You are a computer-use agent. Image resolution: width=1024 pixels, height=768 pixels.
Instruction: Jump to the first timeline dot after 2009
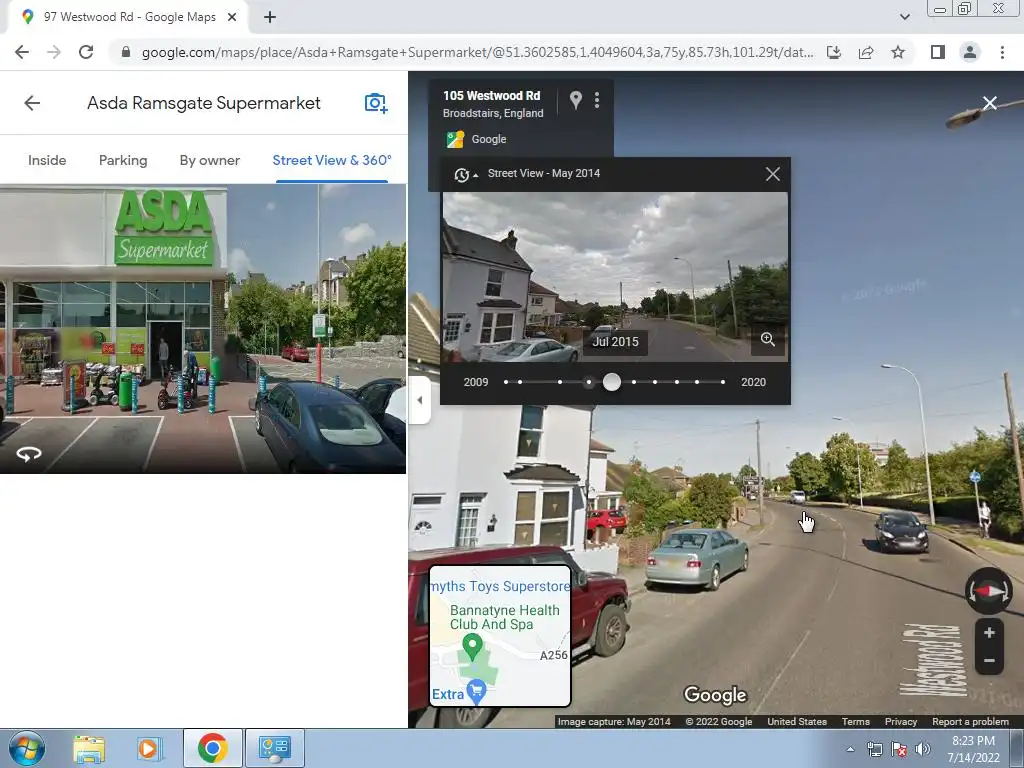pyautogui.click(x=506, y=382)
